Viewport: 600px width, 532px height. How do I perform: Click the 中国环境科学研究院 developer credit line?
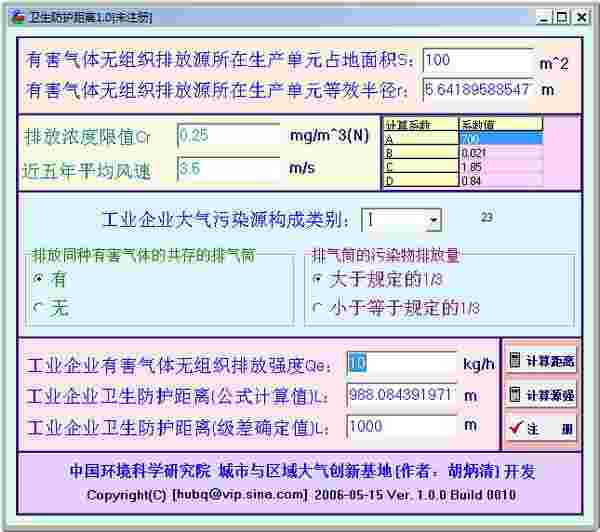(302, 471)
